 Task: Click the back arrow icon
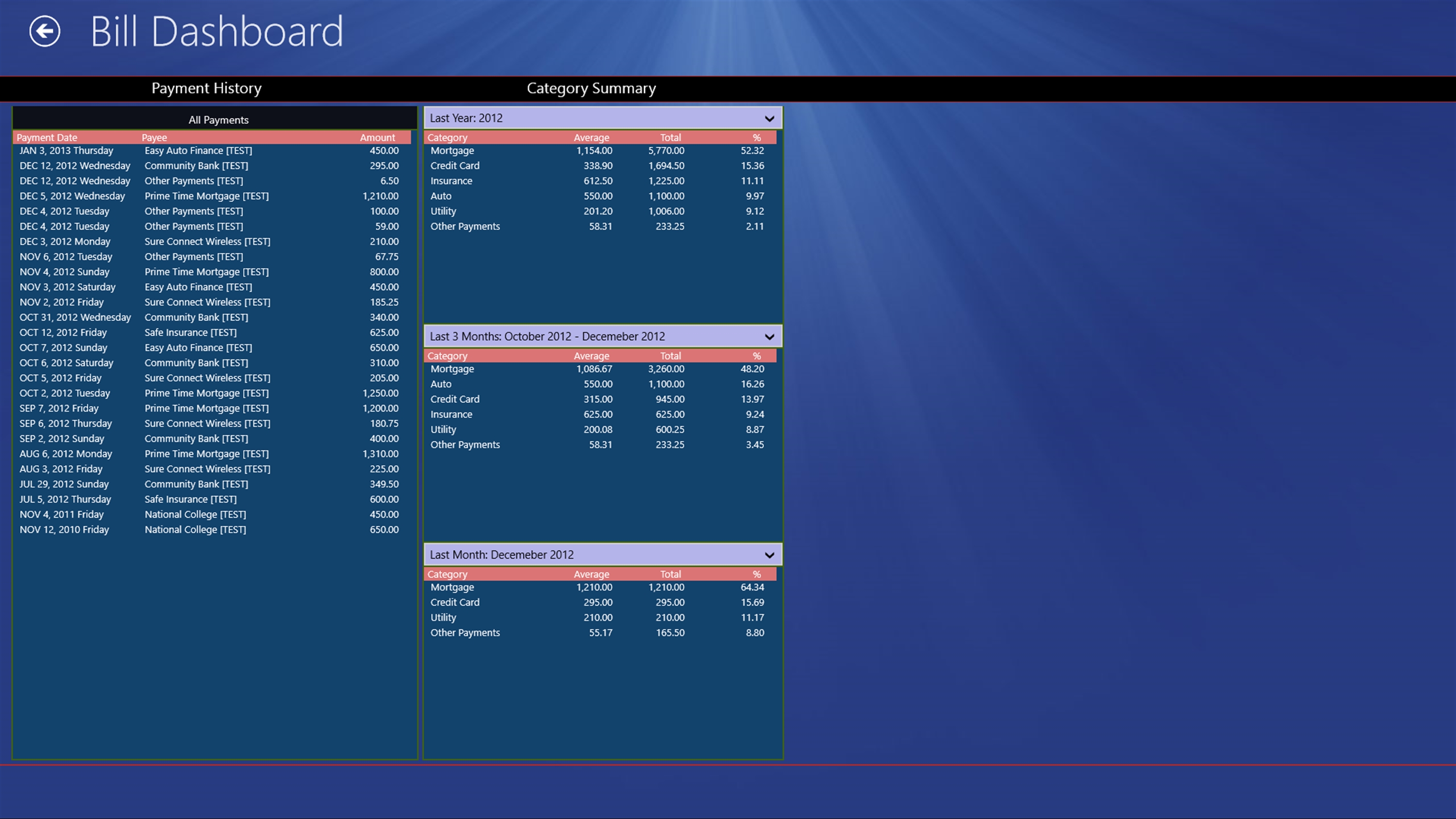[45, 31]
